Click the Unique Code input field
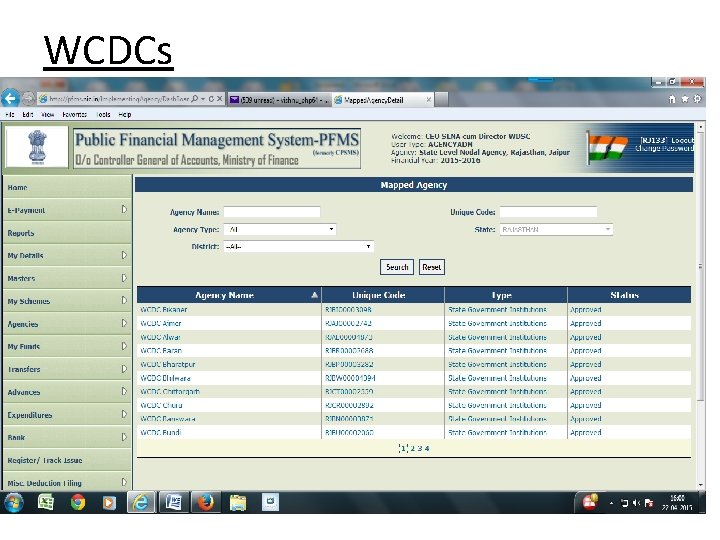Image resolution: width=720 pixels, height=540 pixels. point(548,212)
